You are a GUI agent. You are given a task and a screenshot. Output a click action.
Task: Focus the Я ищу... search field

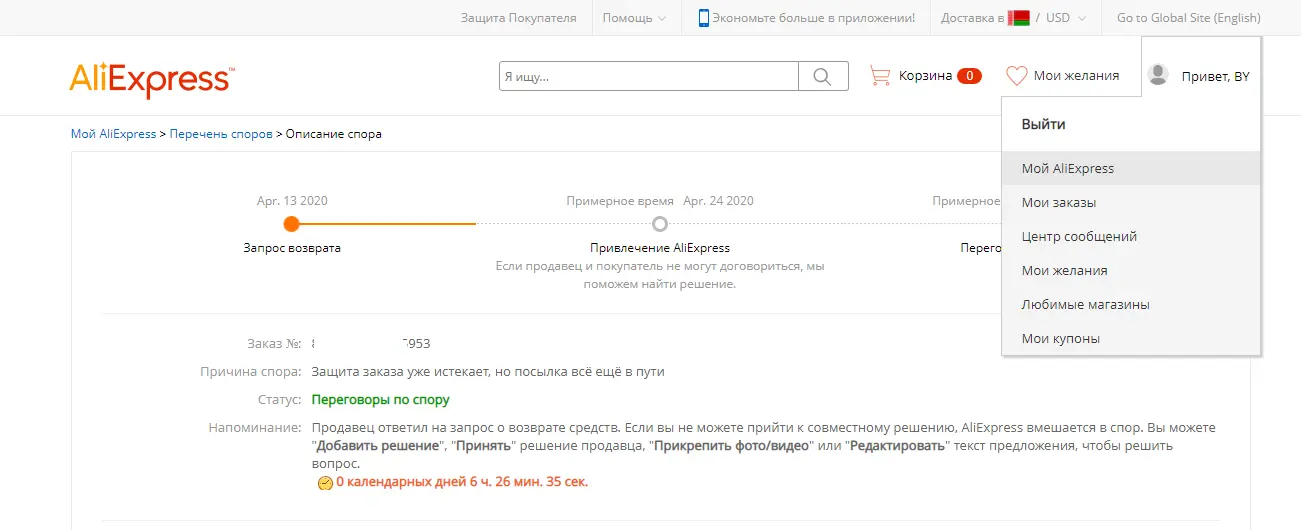click(x=649, y=76)
